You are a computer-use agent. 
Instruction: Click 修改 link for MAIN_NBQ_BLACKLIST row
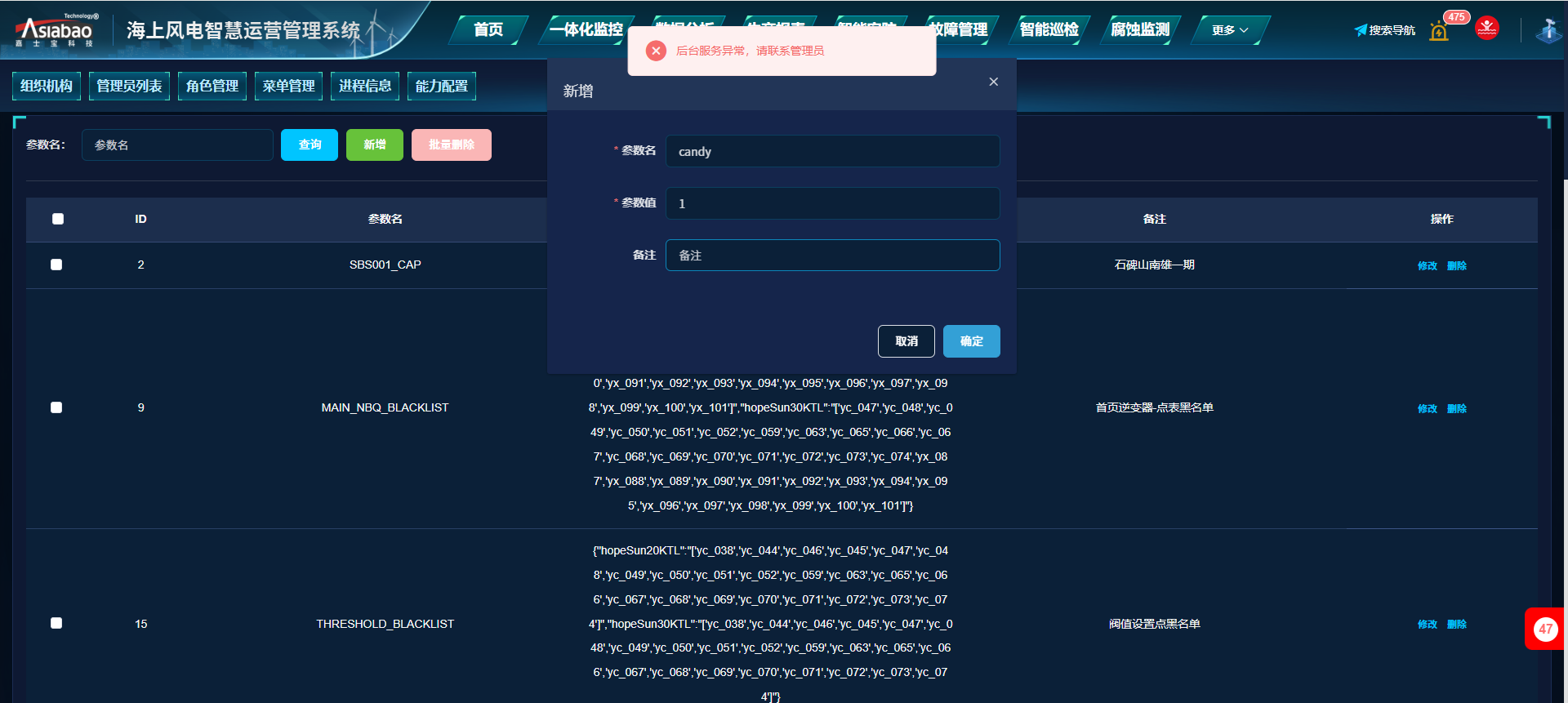(x=1427, y=408)
